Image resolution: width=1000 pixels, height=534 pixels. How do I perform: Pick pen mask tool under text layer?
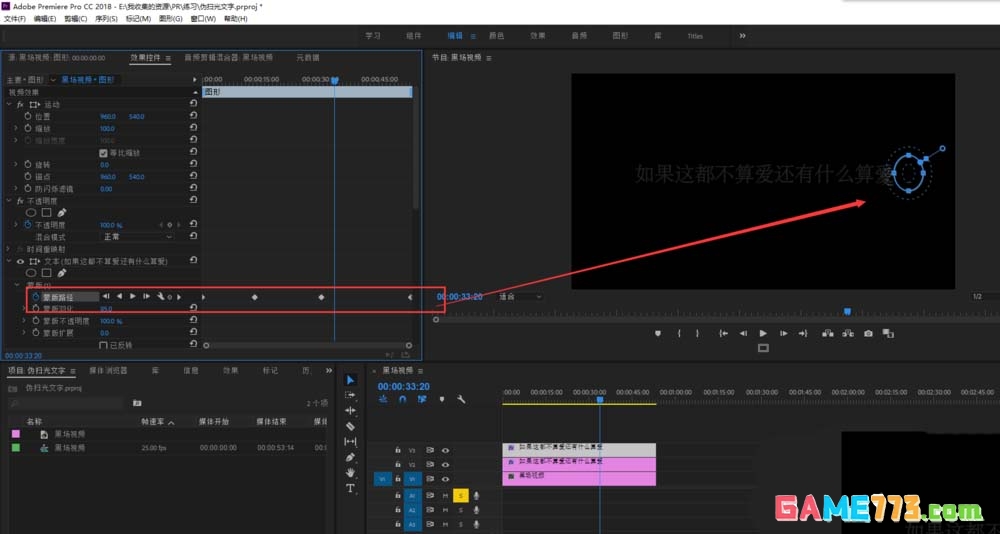tap(62, 273)
